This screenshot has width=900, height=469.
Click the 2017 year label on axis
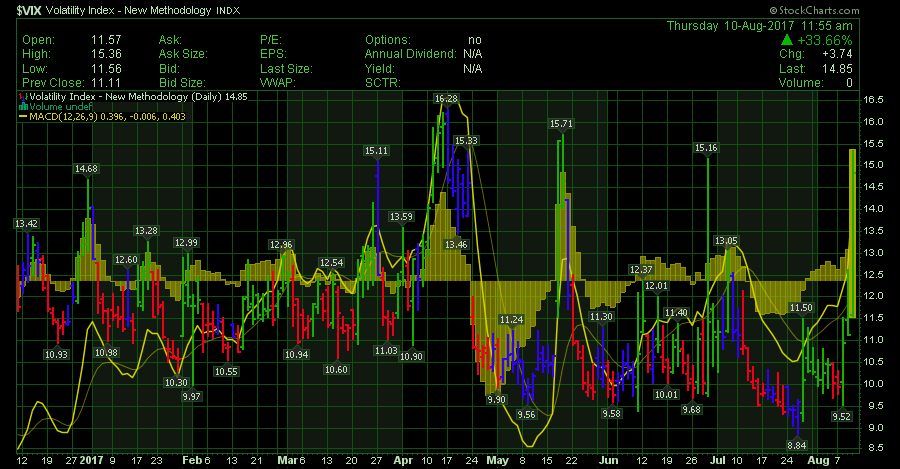[90, 461]
